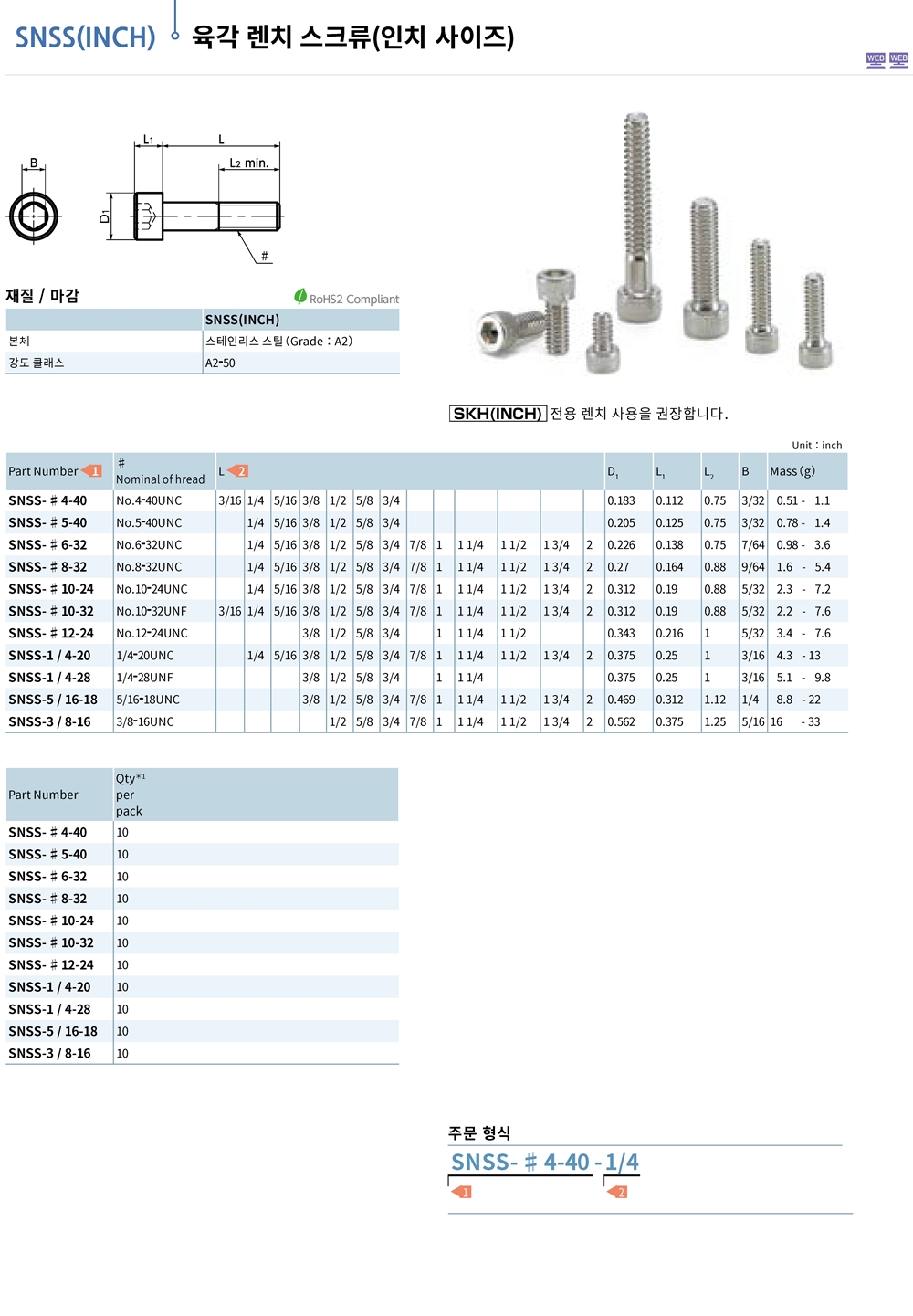This screenshot has width=913, height=1316.
Task: Select the 3/8-16UNC thread cell
Action: [x=145, y=721]
